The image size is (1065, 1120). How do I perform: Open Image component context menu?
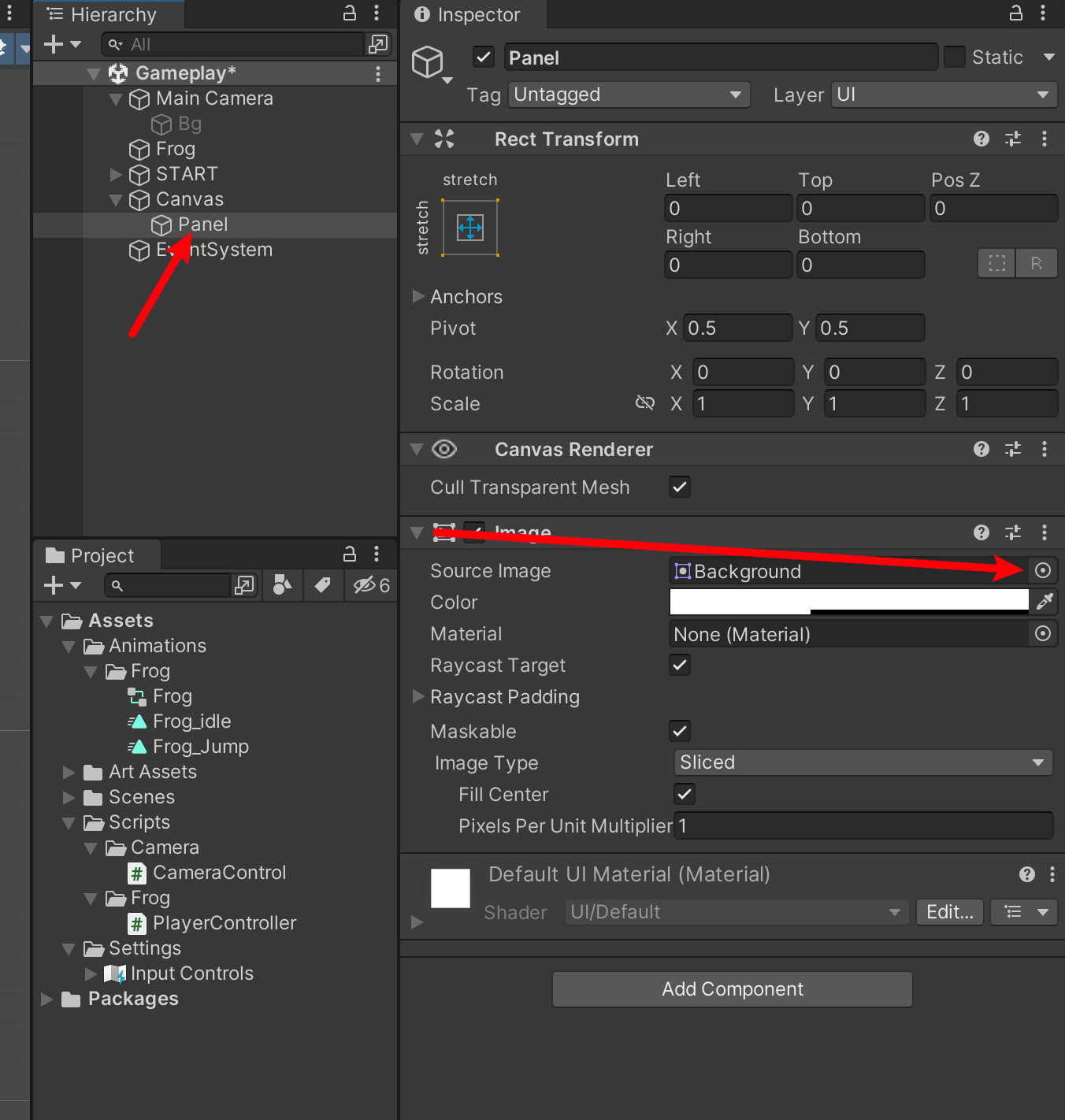tap(1045, 532)
